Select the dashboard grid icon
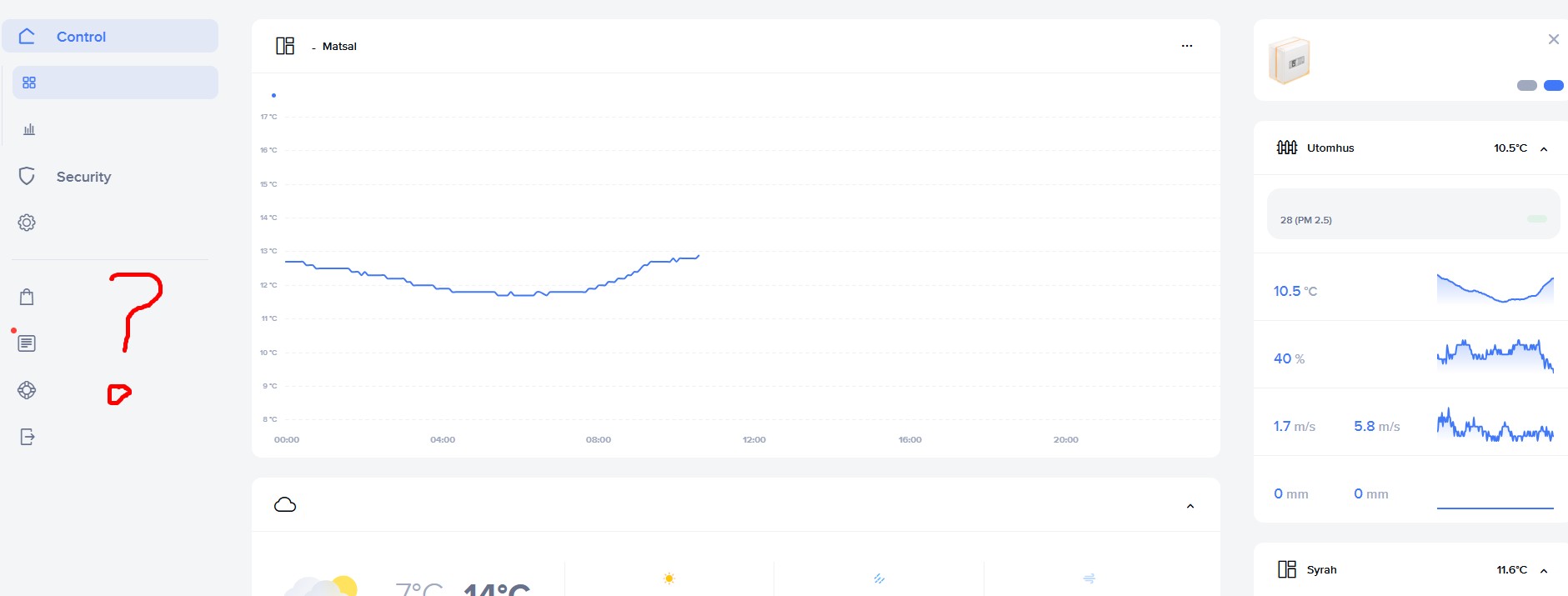 [x=29, y=83]
